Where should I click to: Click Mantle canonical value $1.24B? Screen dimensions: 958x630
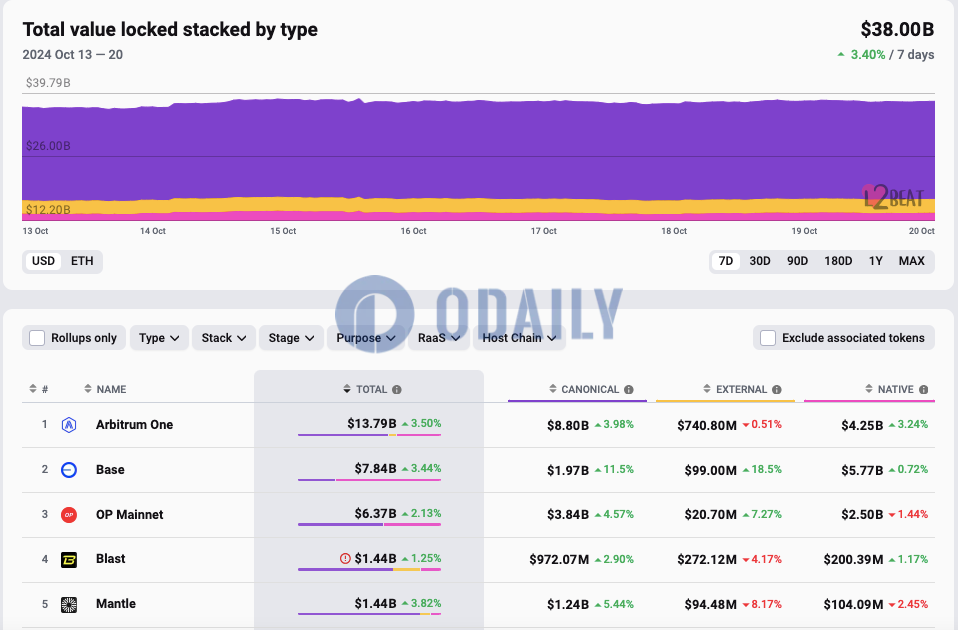pos(568,604)
